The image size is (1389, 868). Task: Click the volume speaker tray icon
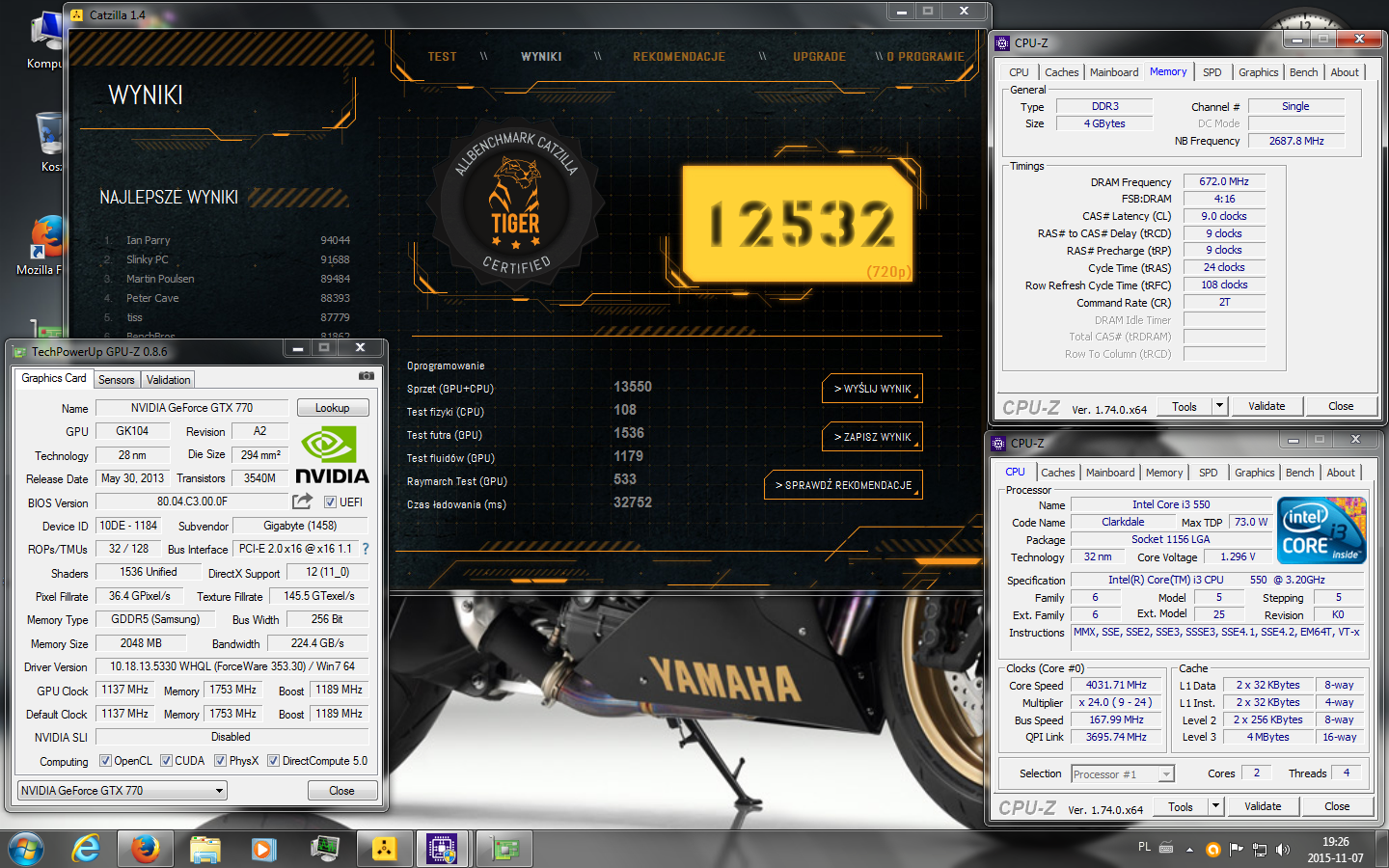coord(1282,850)
